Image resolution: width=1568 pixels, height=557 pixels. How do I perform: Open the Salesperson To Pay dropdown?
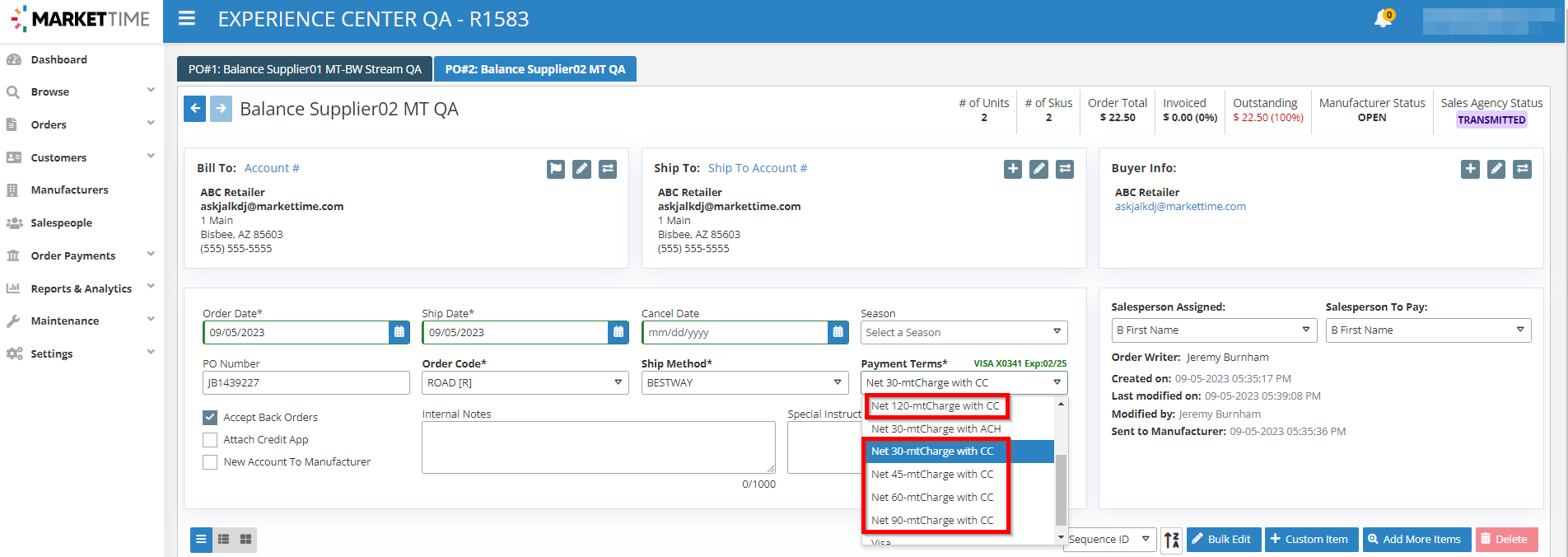point(1428,330)
